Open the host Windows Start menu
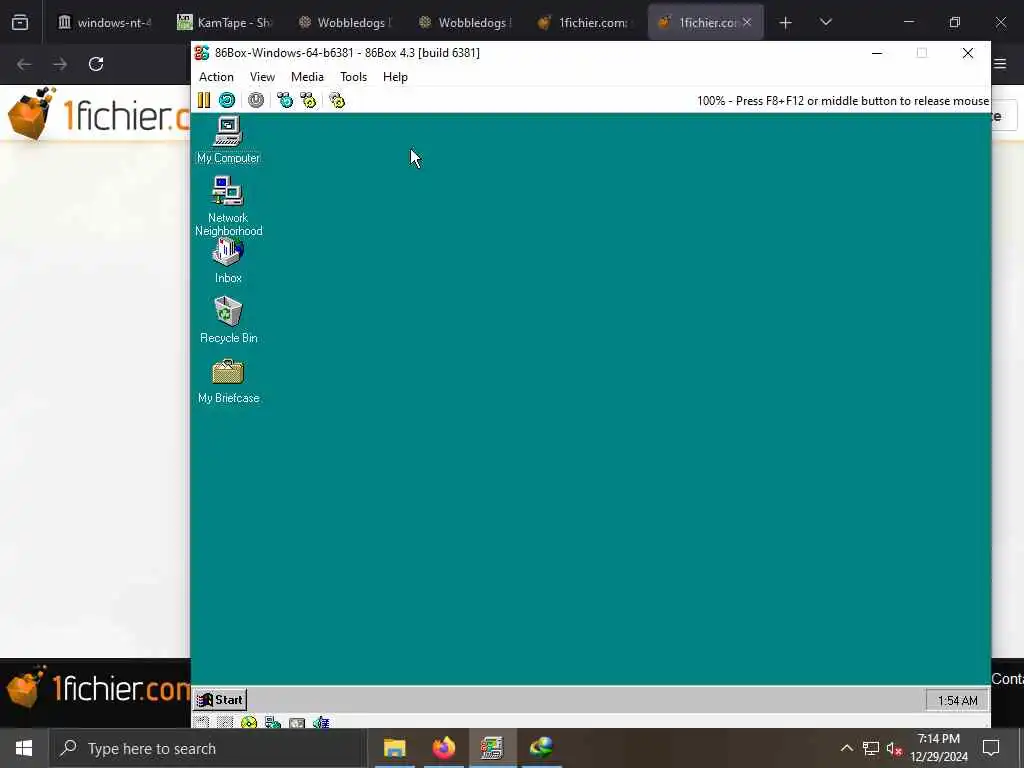The width and height of the screenshot is (1024, 768). (x=24, y=748)
